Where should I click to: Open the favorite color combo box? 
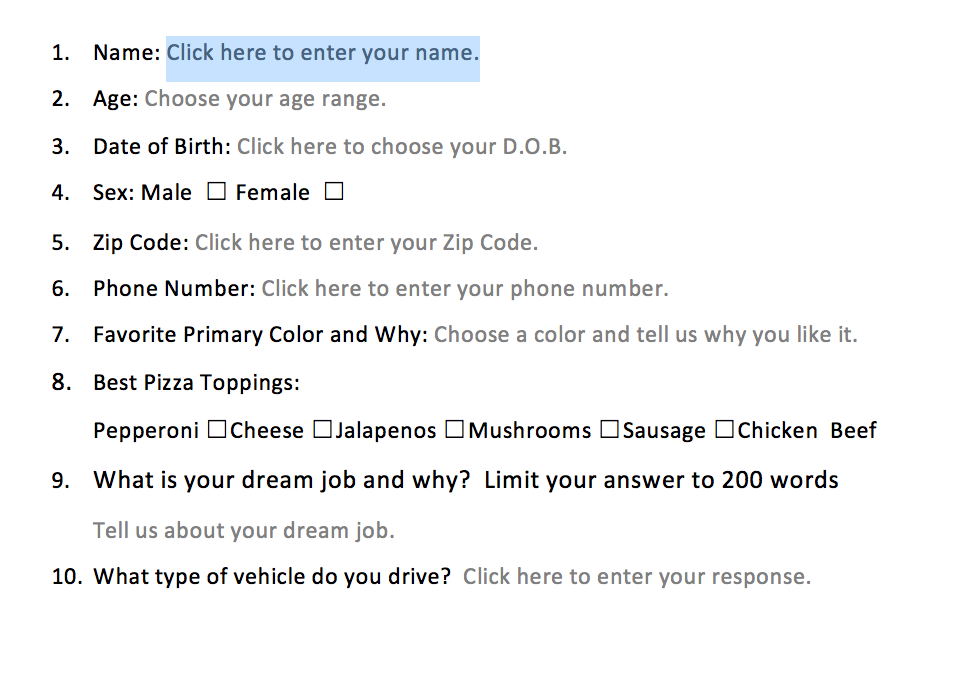coord(645,335)
